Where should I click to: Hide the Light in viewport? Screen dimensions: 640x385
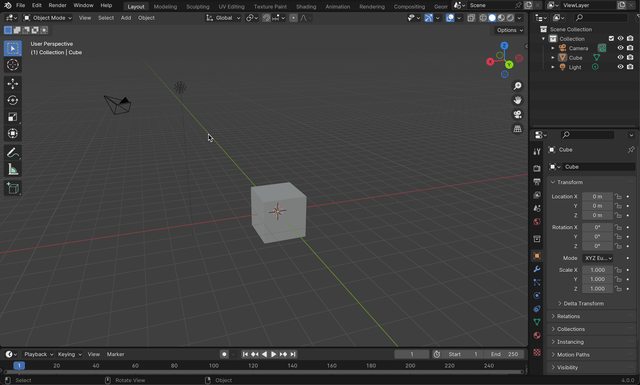(x=620, y=67)
